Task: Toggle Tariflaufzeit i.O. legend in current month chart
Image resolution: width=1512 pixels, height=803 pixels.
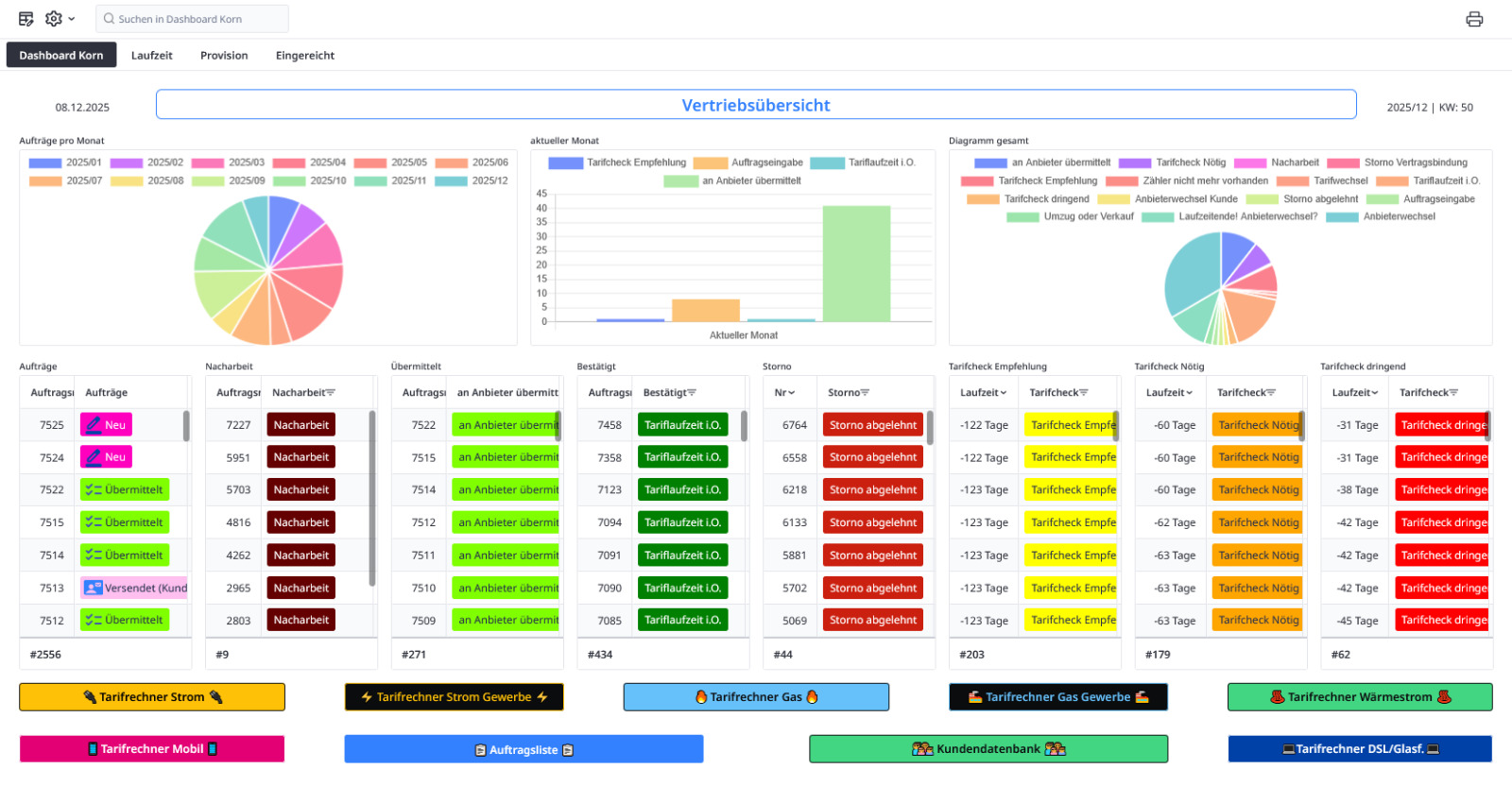Action: pyautogui.click(x=863, y=162)
